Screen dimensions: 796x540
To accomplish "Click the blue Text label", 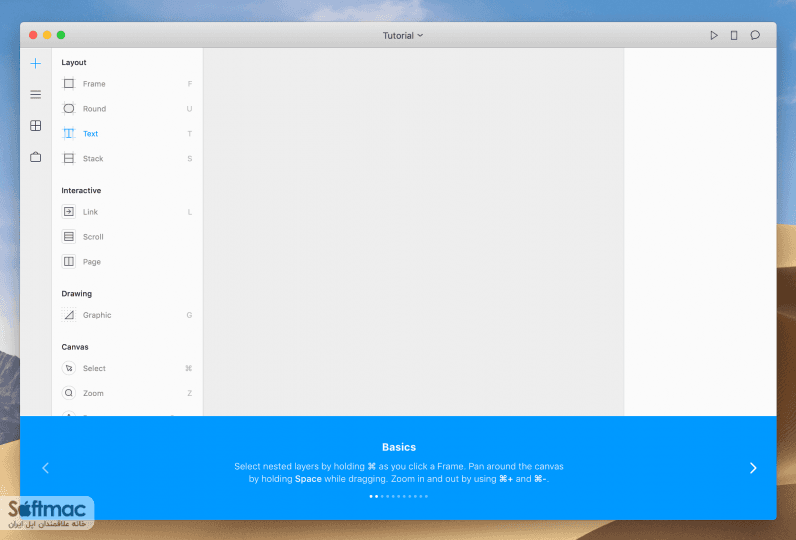I will coord(90,134).
